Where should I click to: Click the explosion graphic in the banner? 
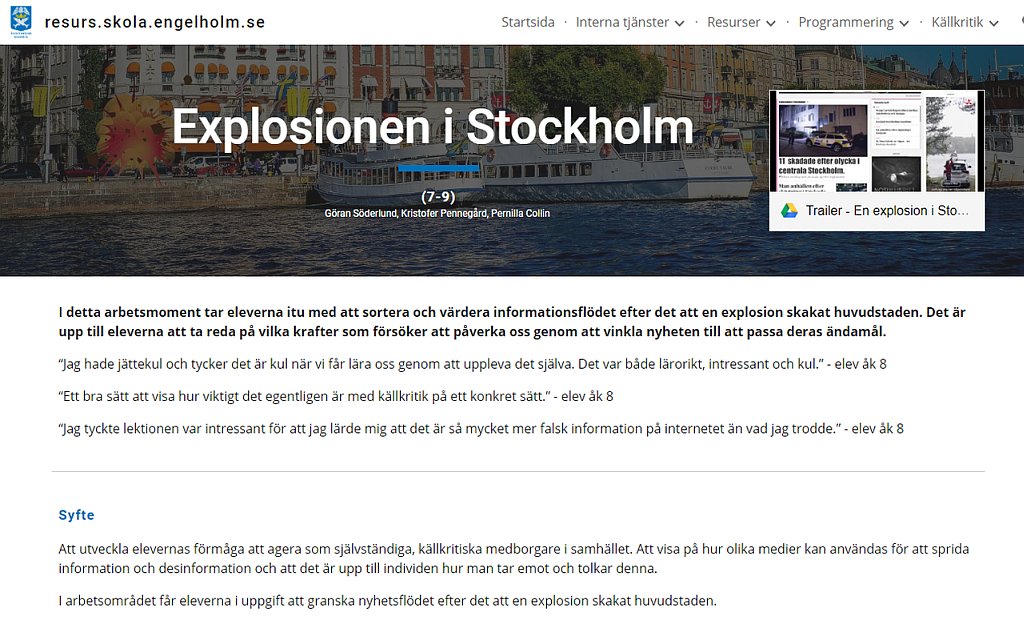(134, 137)
